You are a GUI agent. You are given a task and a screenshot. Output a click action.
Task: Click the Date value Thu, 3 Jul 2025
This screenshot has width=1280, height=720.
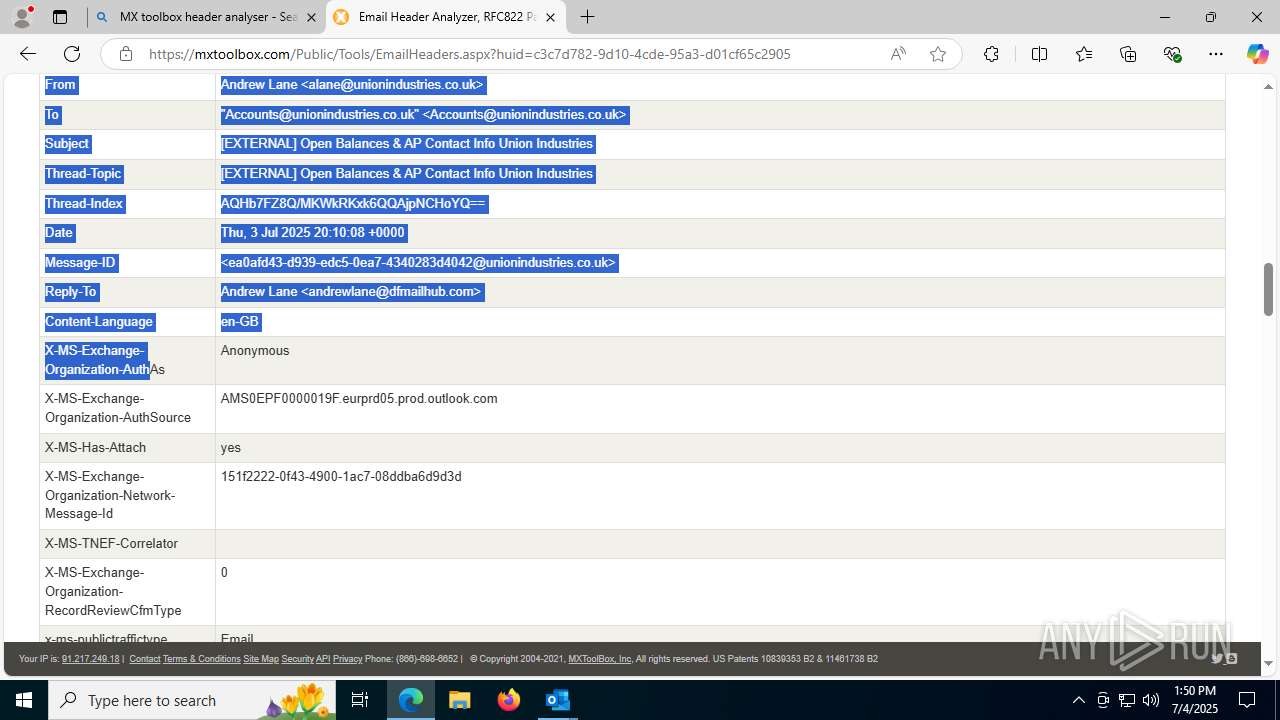[x=313, y=233]
